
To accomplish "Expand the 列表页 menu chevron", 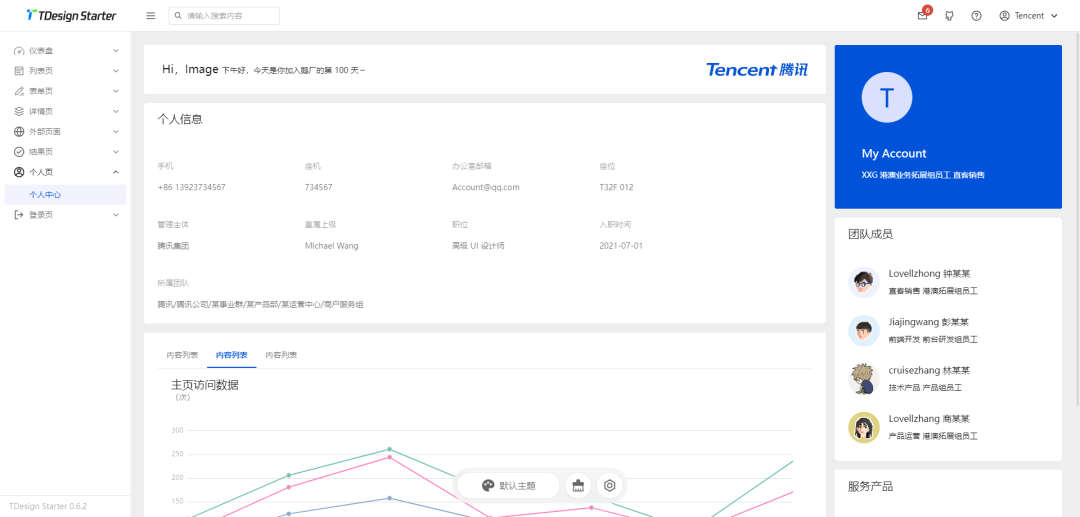I will click(116, 71).
